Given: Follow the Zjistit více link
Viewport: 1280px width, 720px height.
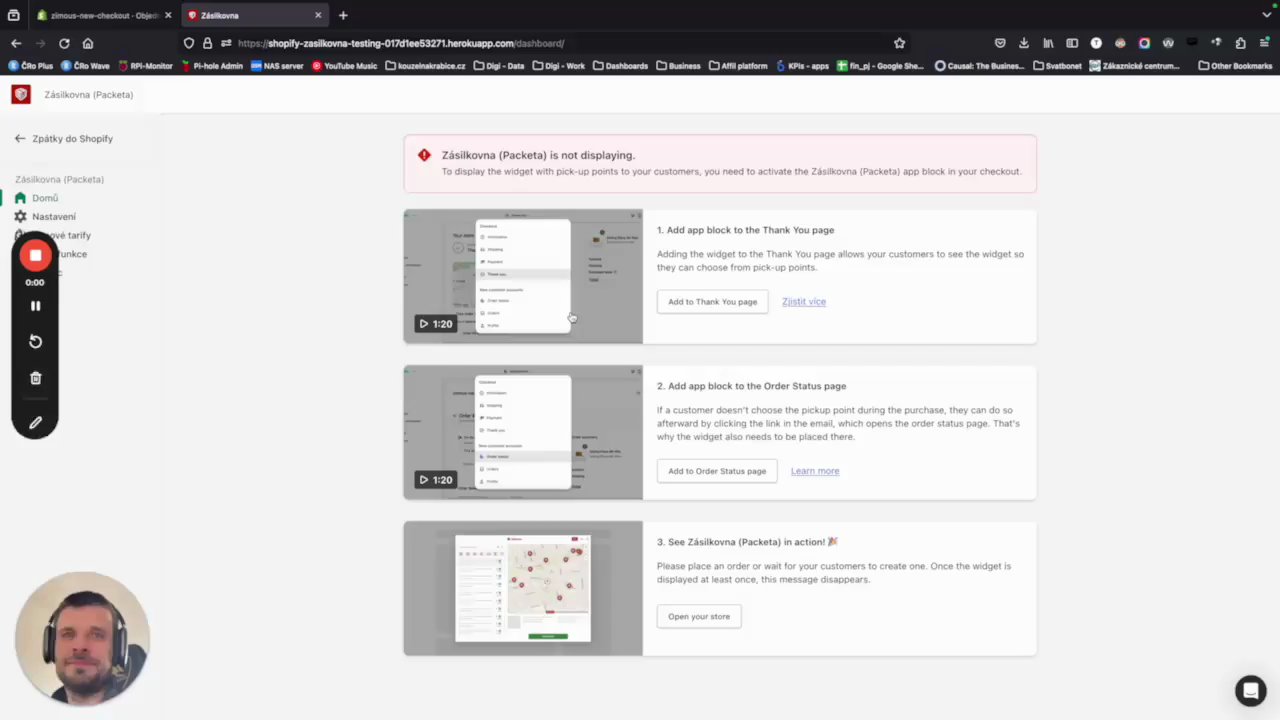Looking at the screenshot, I should 804,302.
